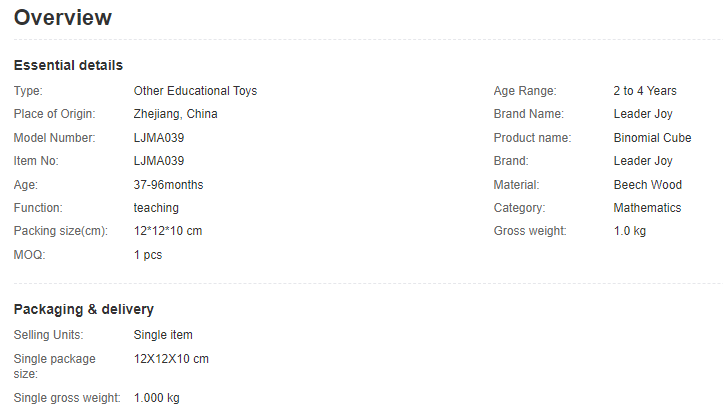
Task: Click the 2 to 4 Years value
Action: pos(645,91)
